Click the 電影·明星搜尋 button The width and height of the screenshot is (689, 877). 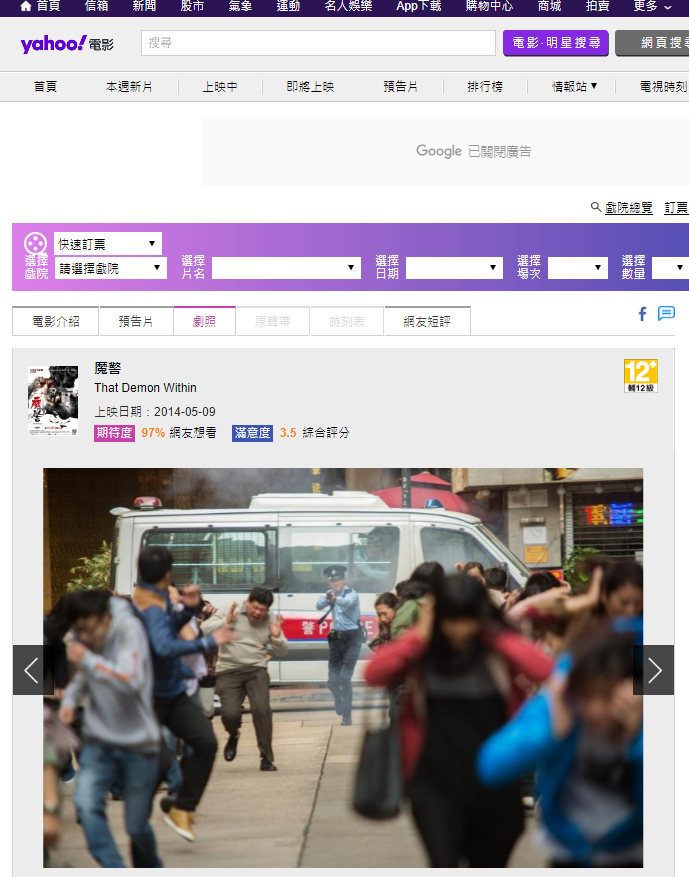[x=556, y=43]
